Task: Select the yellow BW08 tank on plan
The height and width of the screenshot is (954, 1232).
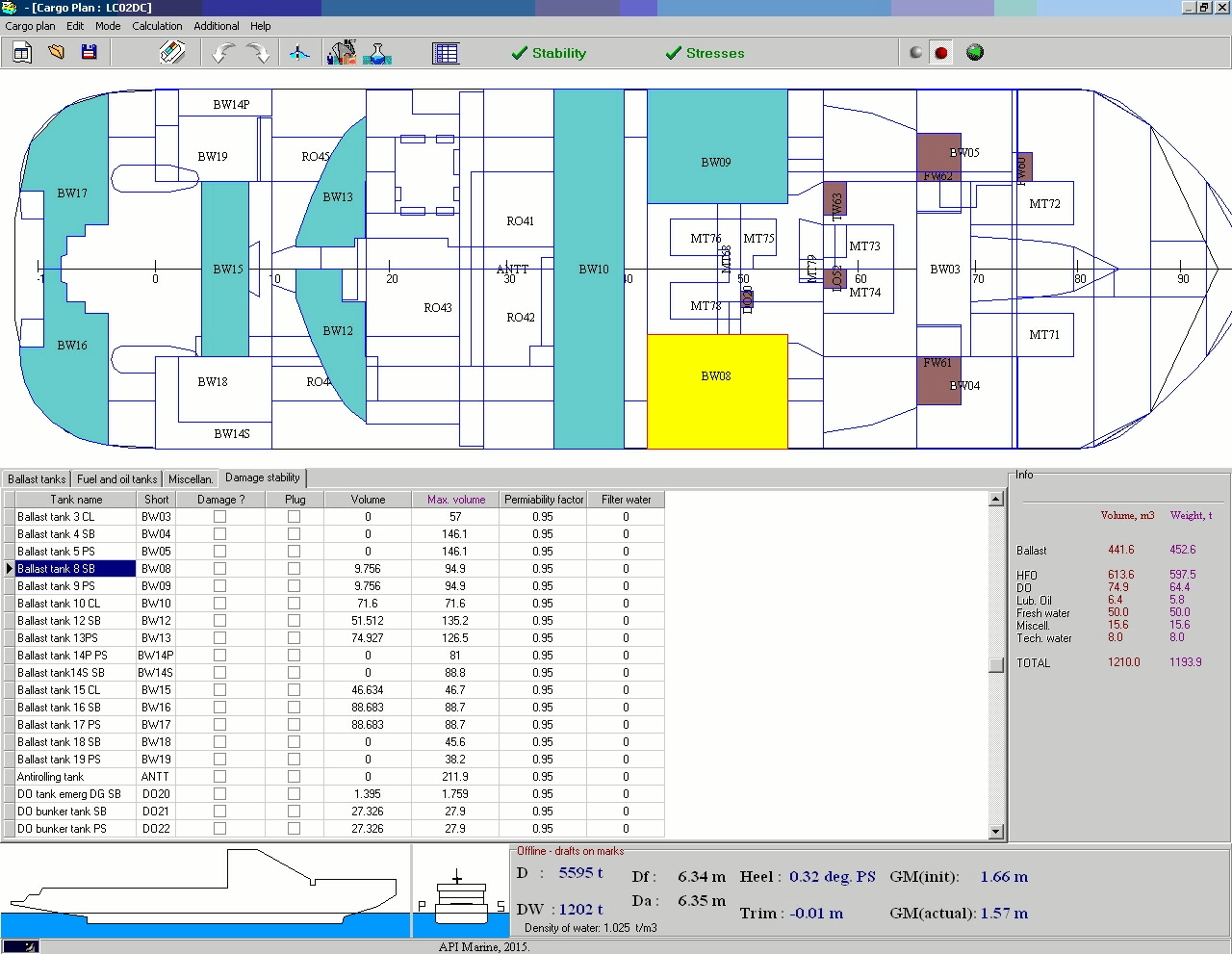Action: (717, 391)
